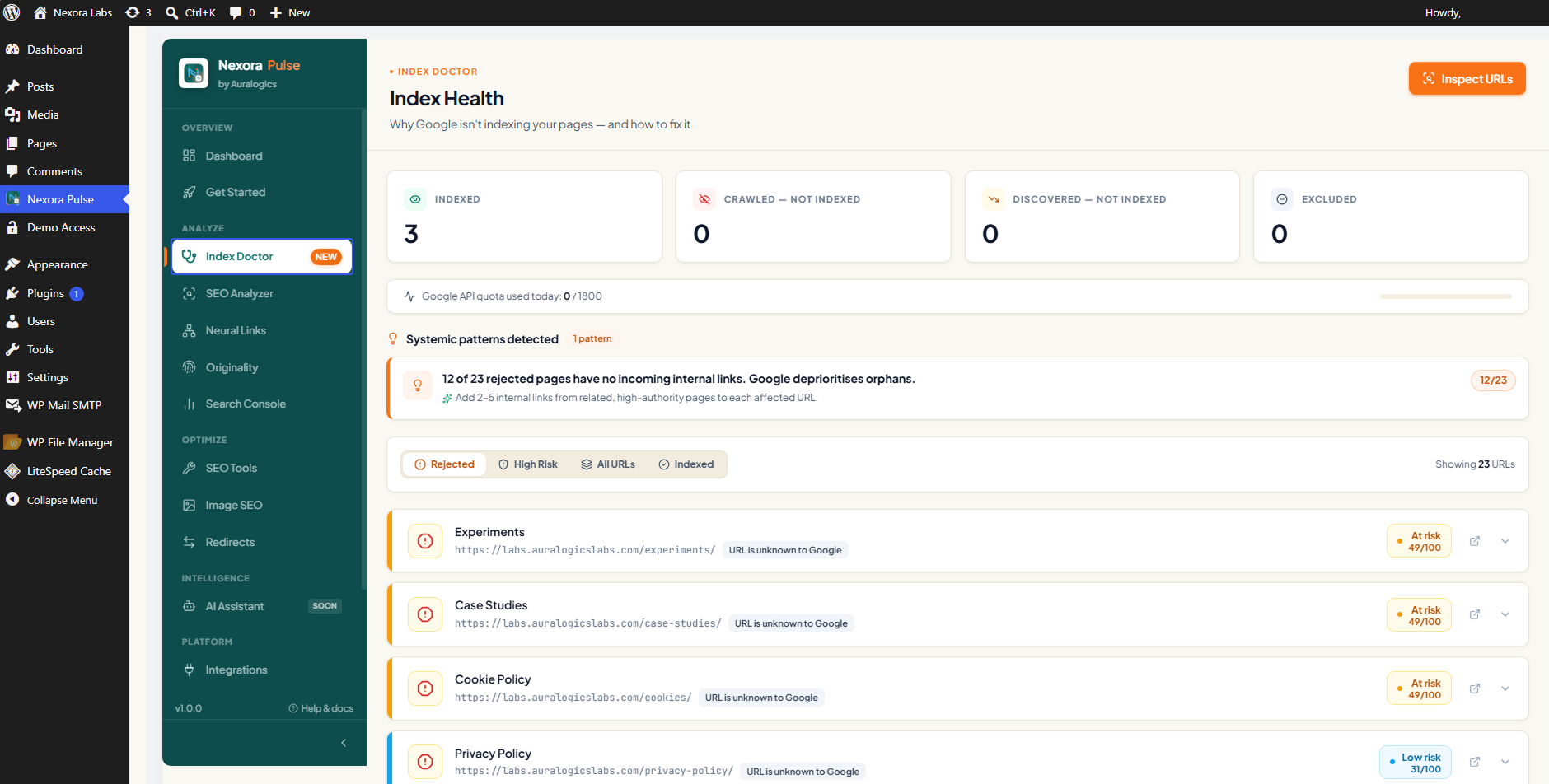
Task: Click the updates icon showing 3
Action: [x=138, y=12]
